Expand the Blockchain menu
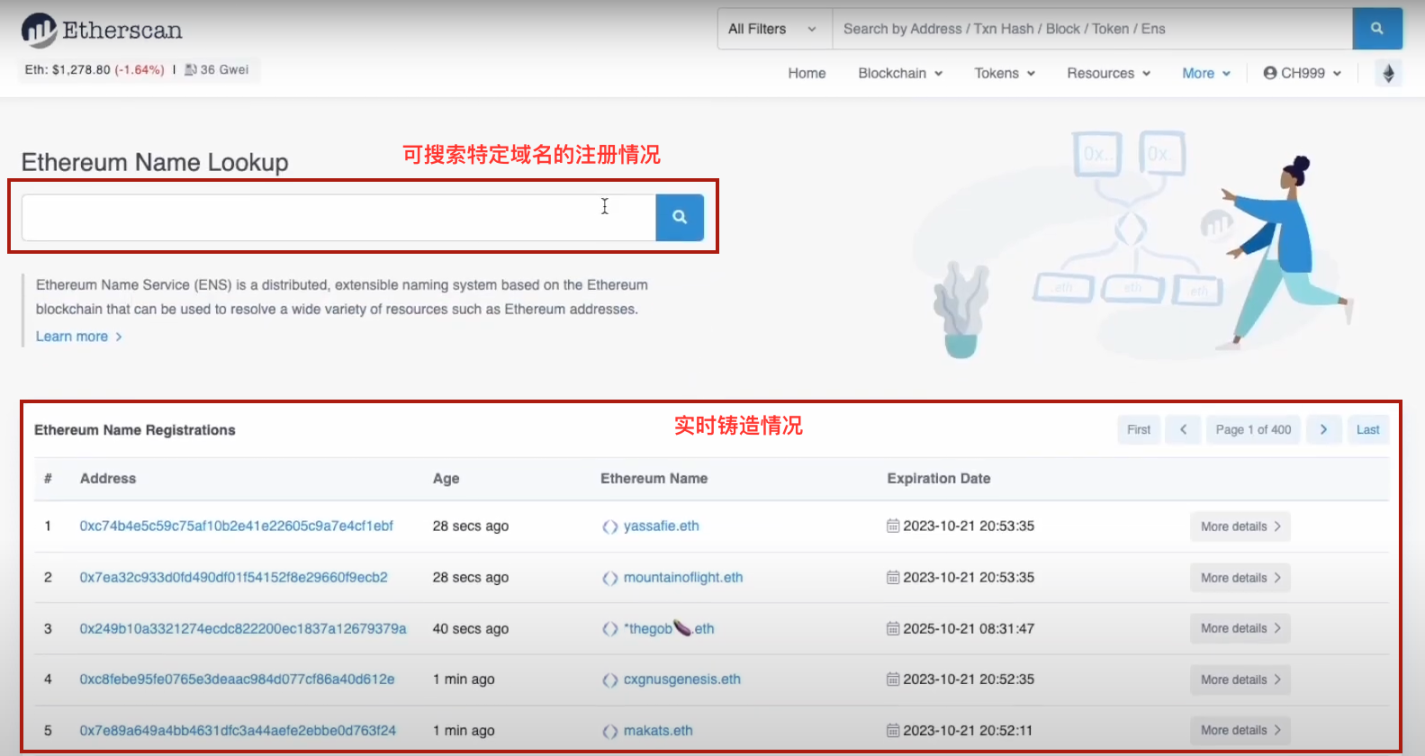Image resolution: width=1425 pixels, height=756 pixels. pyautogui.click(x=900, y=73)
